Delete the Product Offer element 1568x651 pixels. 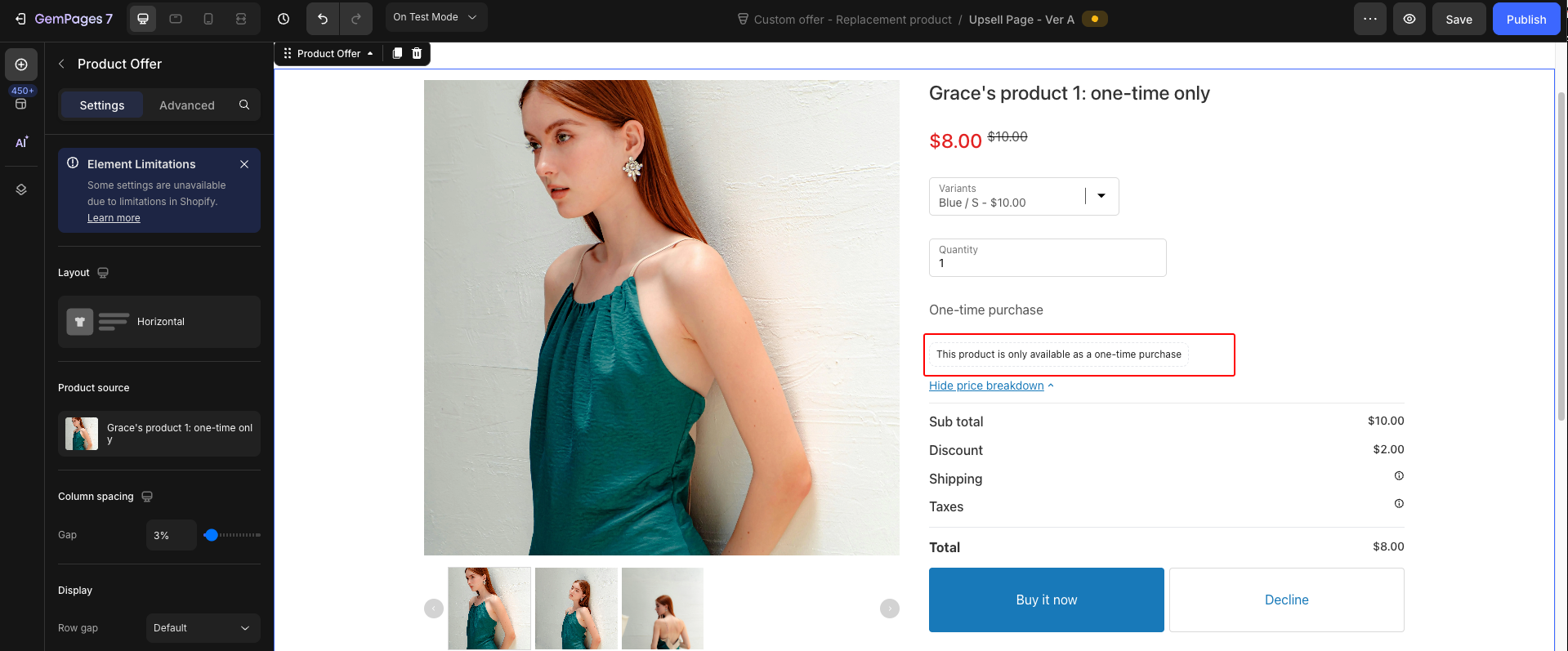coord(417,53)
